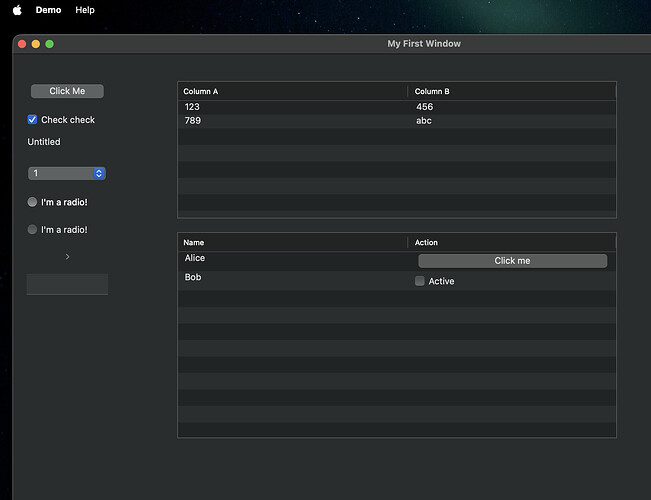Click the Click Me button
Viewport: 651px width, 500px height.
[67, 91]
